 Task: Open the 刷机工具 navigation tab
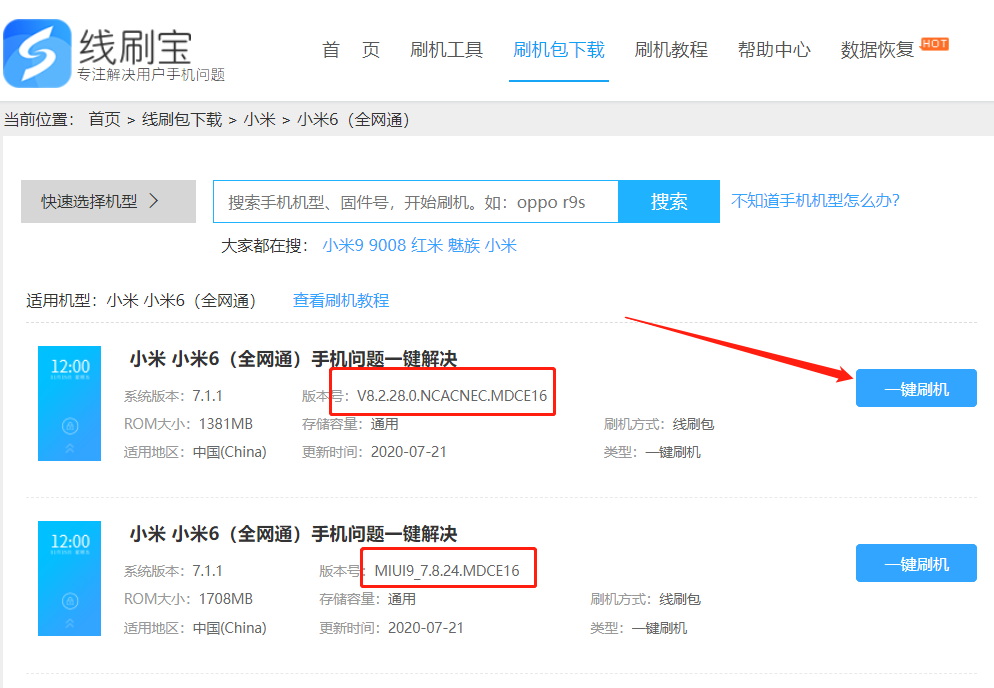(446, 49)
